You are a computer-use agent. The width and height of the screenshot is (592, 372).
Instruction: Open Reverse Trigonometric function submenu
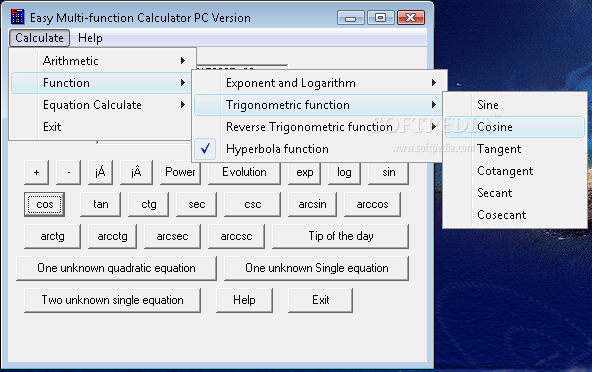click(319, 127)
